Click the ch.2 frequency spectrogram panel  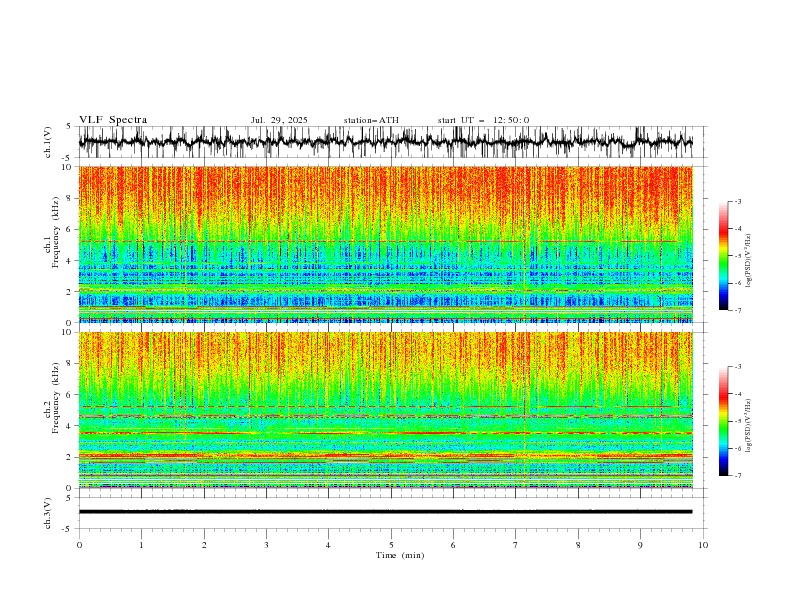pos(386,410)
